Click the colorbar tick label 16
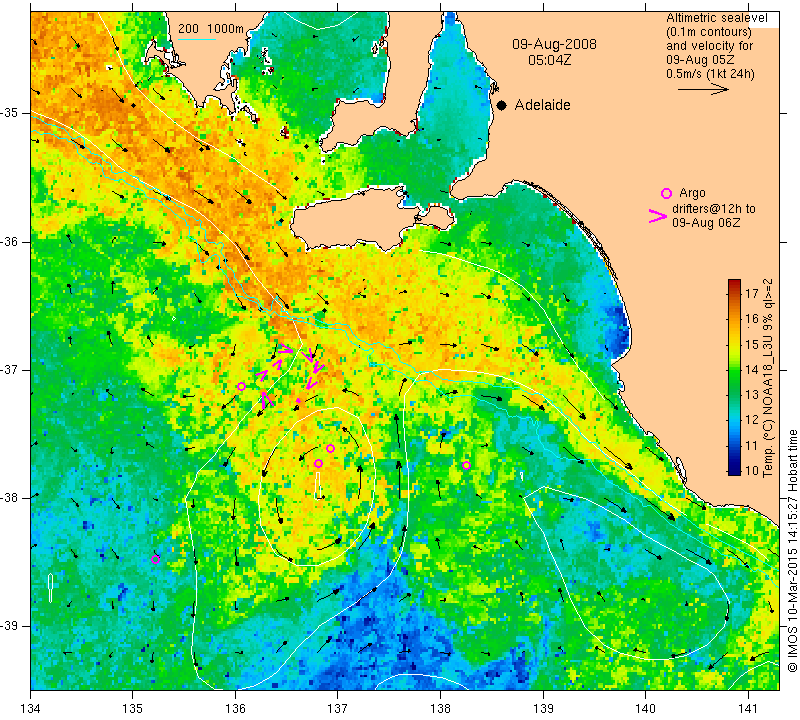The height and width of the screenshot is (720, 800). pyautogui.click(x=752, y=319)
